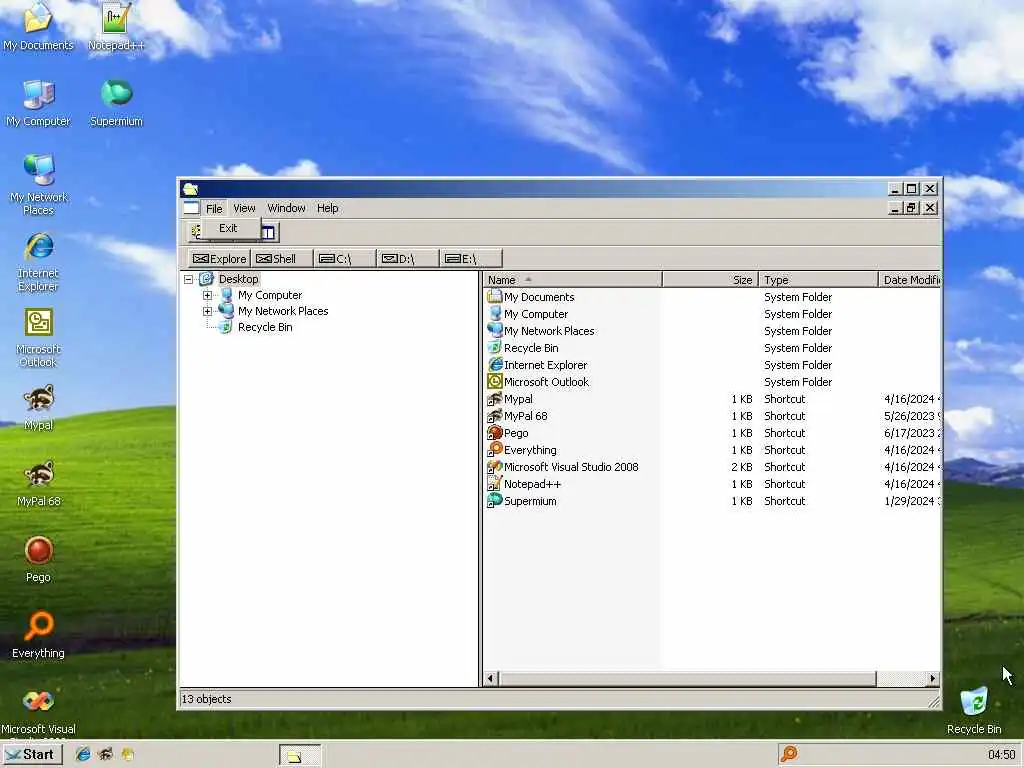Open the Start menu

click(32, 754)
